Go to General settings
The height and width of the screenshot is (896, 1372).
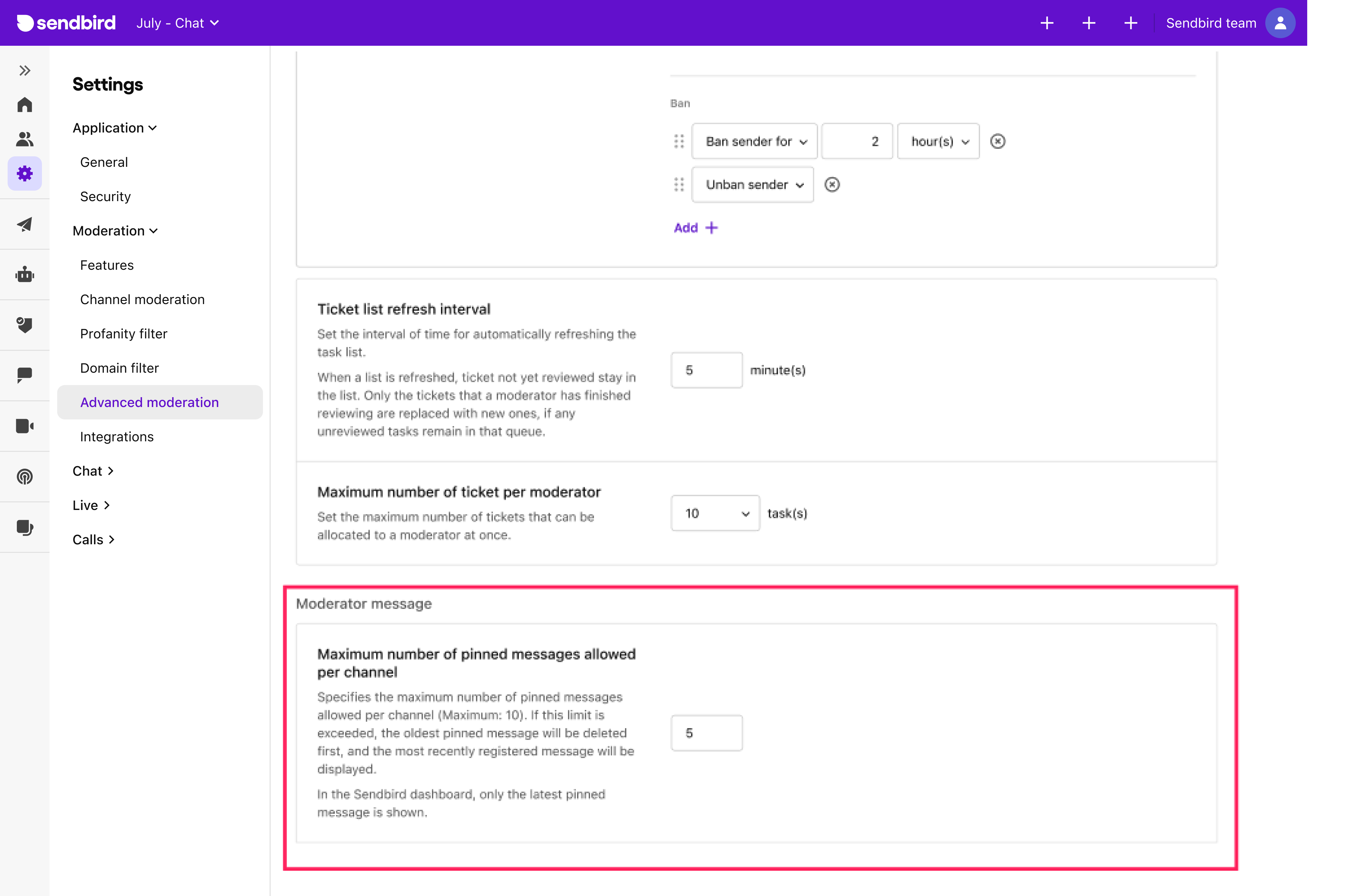coord(104,162)
